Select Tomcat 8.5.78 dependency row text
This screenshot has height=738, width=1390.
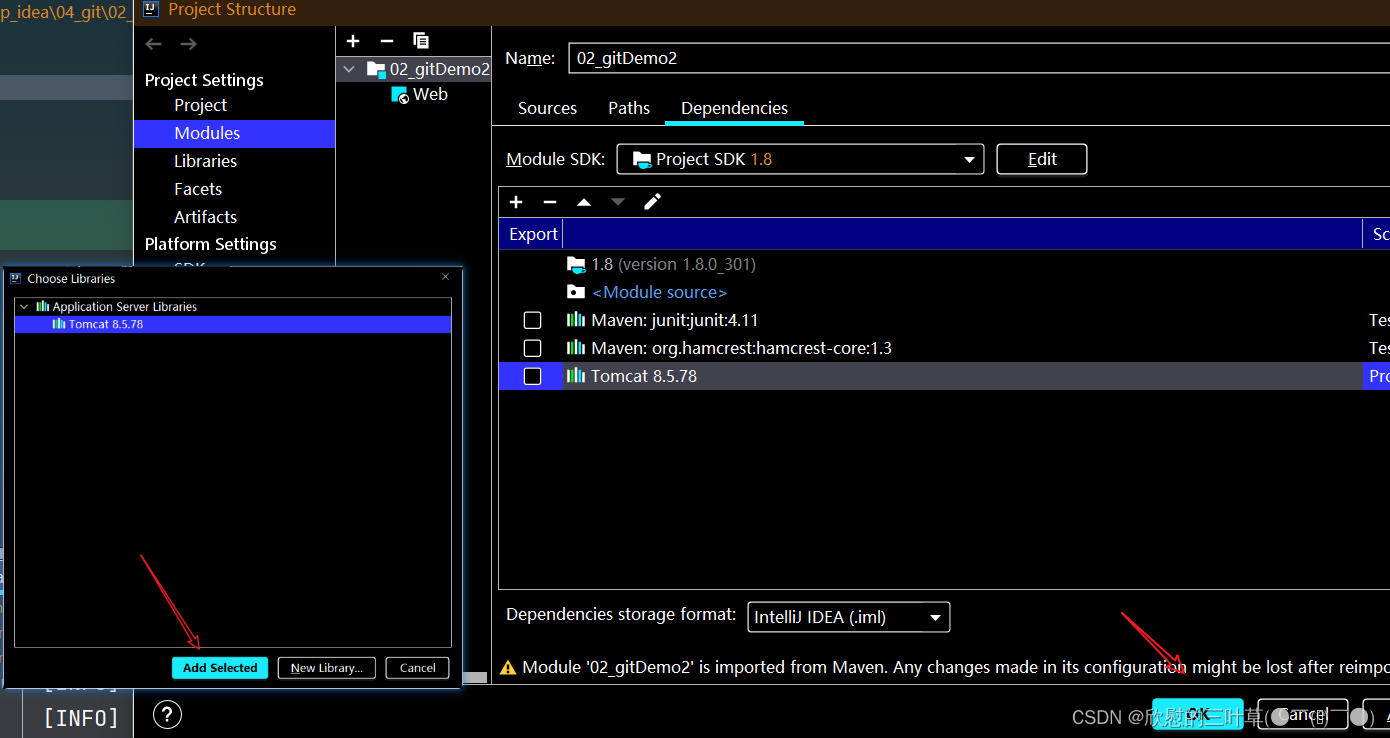[x=644, y=376]
